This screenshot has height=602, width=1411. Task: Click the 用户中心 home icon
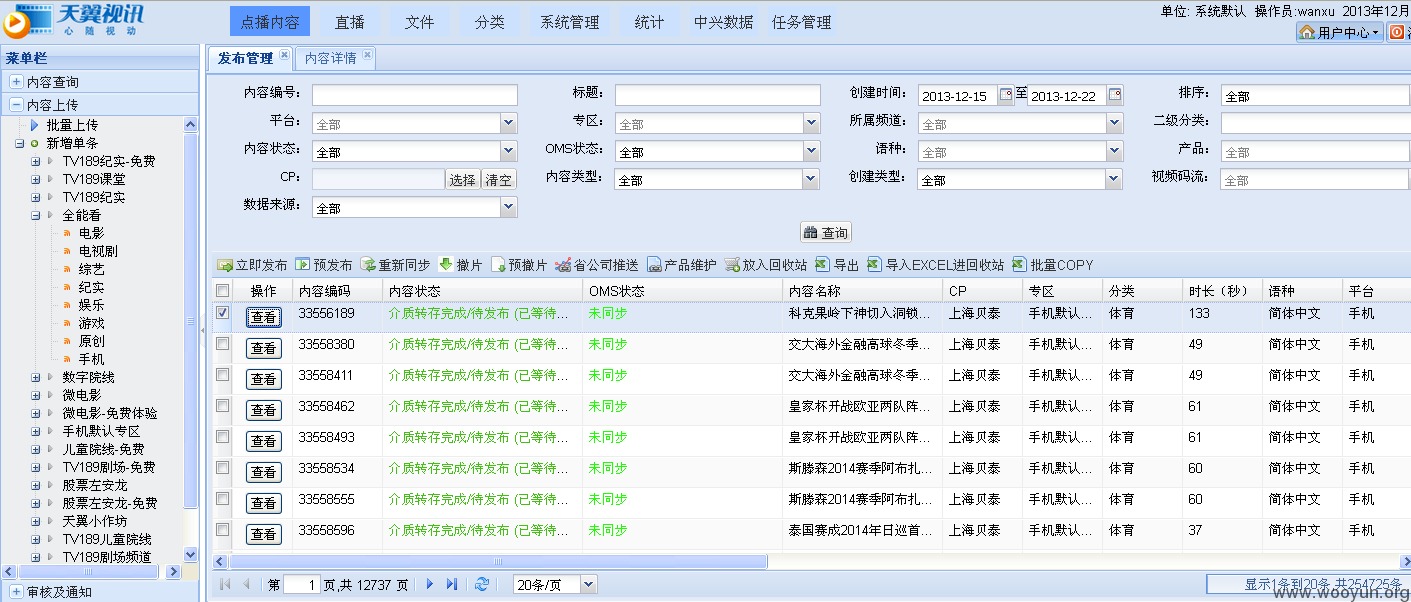point(1307,32)
